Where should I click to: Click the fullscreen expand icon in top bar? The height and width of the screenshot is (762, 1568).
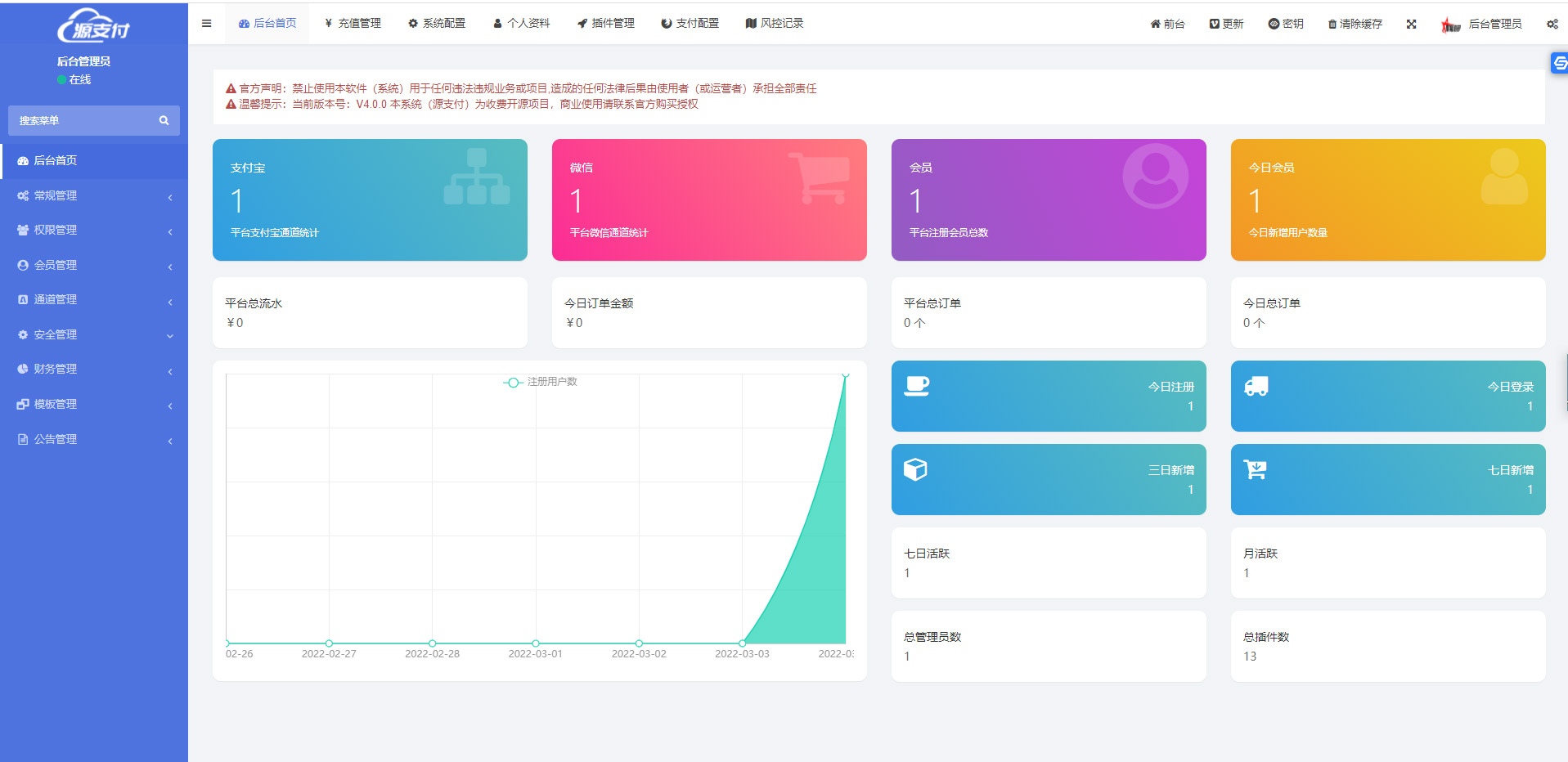[1411, 24]
